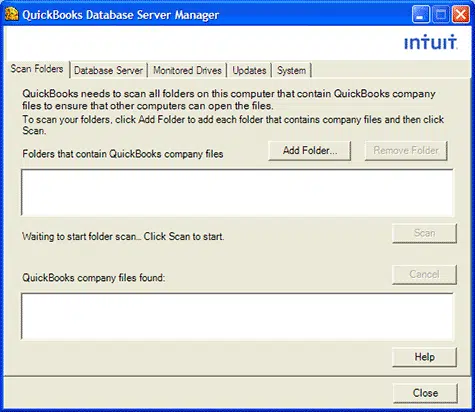Click the Close button at bottom
The width and height of the screenshot is (475, 412).
(x=425, y=393)
